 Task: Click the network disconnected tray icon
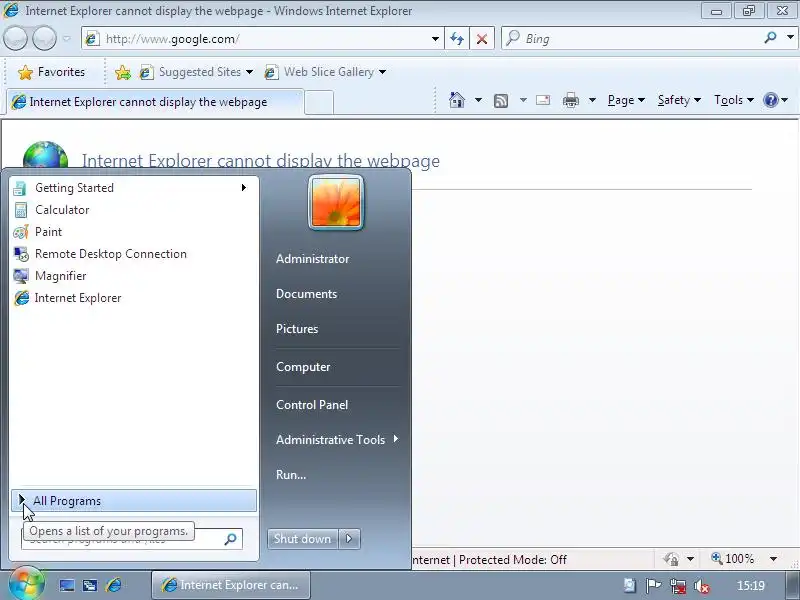tap(678, 586)
